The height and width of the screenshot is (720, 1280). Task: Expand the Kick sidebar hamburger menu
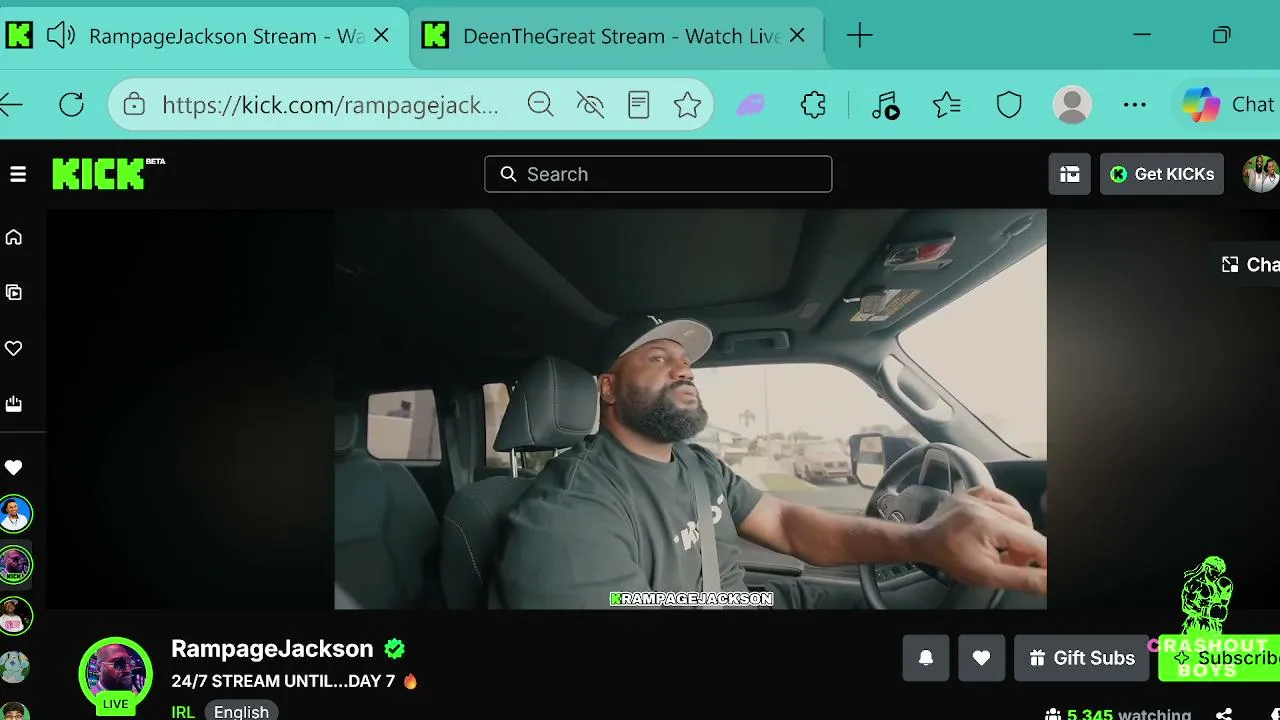[18, 174]
